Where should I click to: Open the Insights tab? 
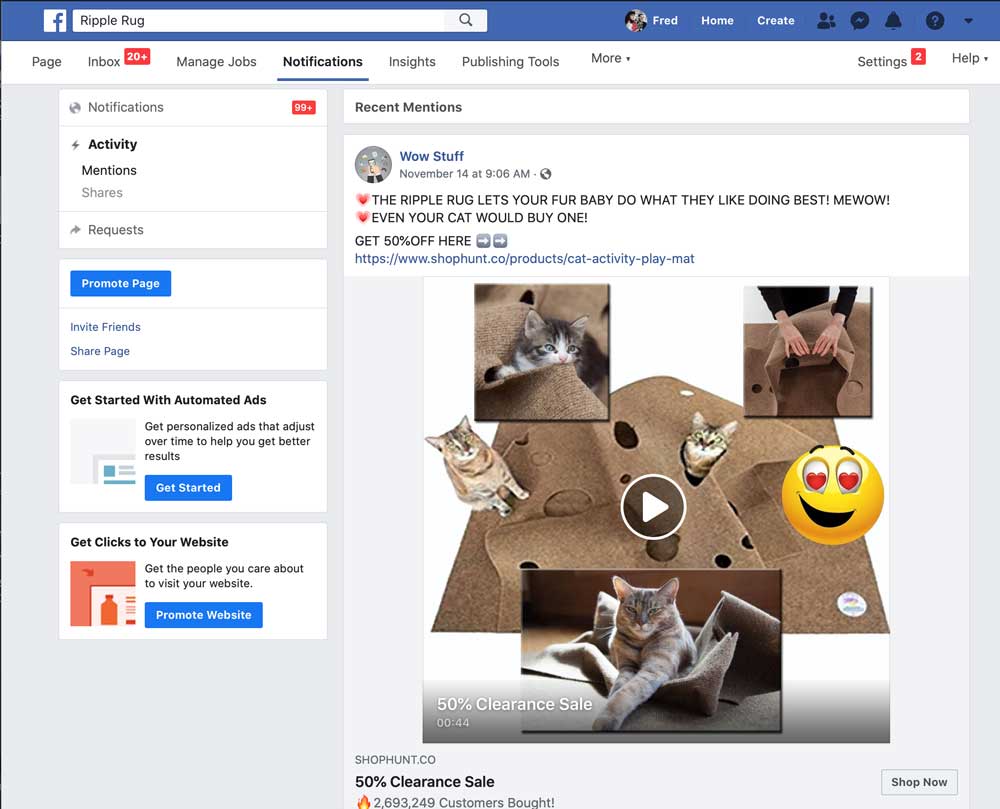click(412, 61)
